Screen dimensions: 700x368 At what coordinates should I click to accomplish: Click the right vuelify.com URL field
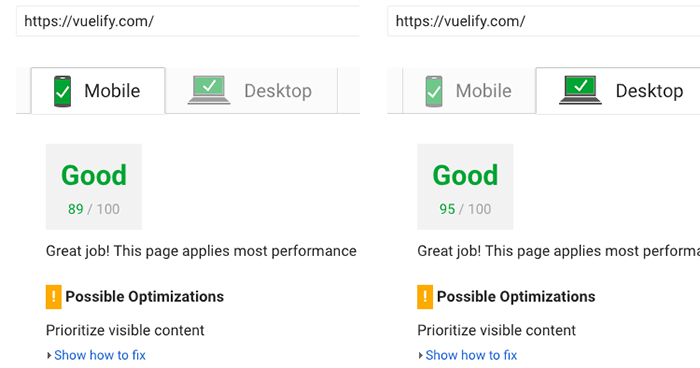[x=544, y=21]
